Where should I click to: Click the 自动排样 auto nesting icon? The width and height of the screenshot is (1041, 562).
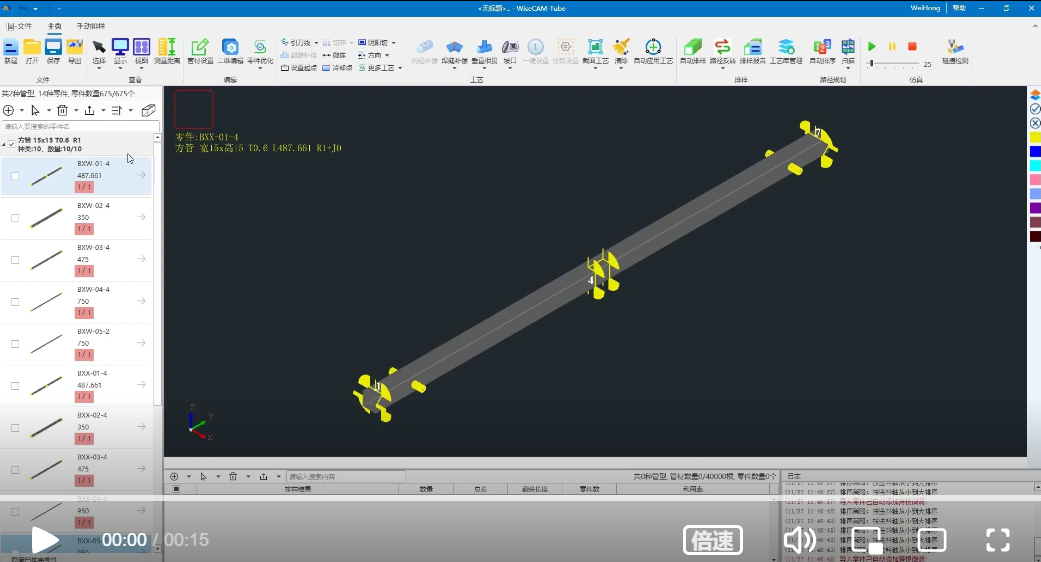click(x=692, y=50)
